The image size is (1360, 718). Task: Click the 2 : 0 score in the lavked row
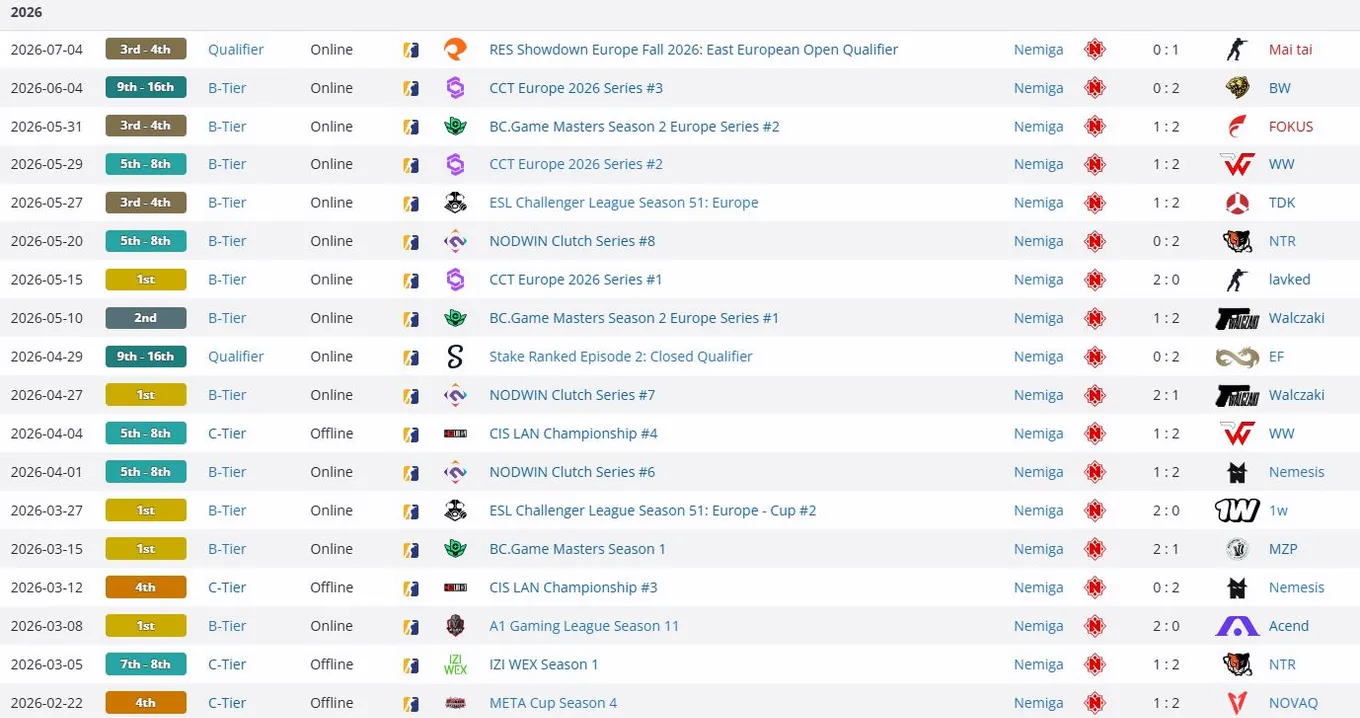click(x=1166, y=280)
